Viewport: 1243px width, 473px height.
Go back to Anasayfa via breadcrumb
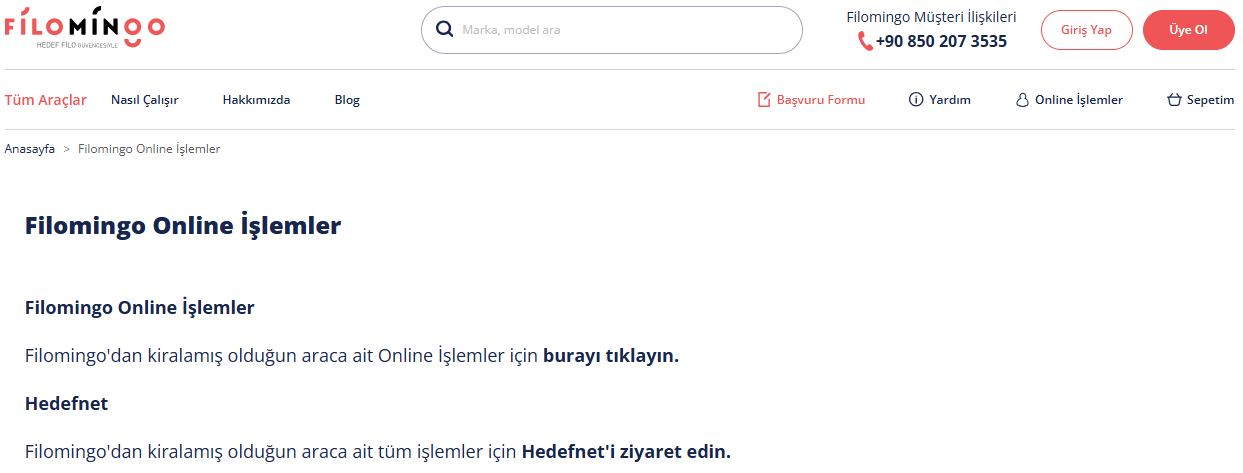pos(29,149)
